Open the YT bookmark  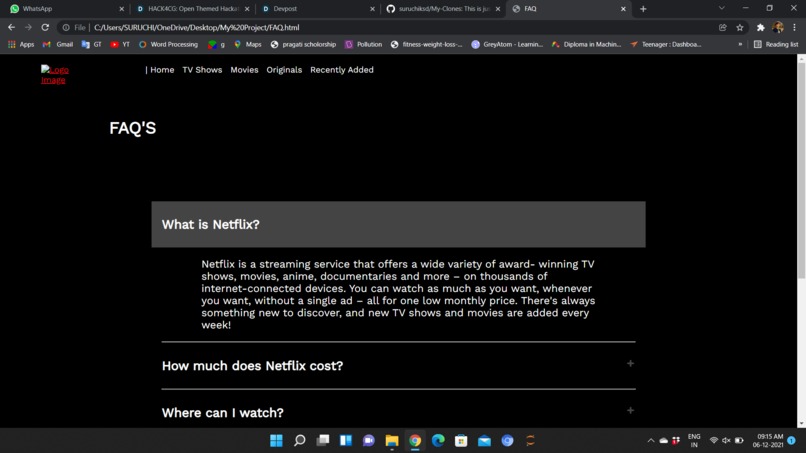click(x=120, y=44)
